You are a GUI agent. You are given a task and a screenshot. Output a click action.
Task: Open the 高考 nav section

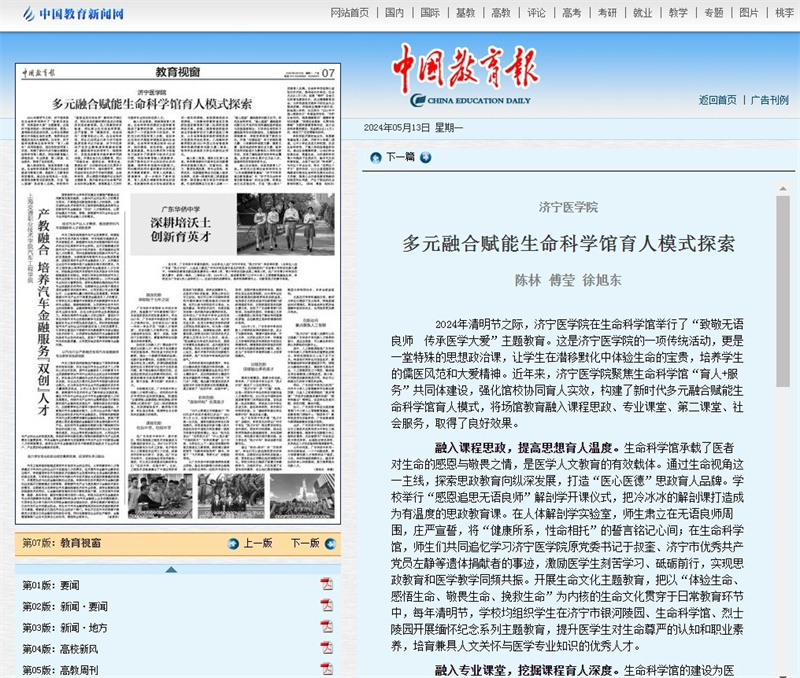tap(571, 13)
